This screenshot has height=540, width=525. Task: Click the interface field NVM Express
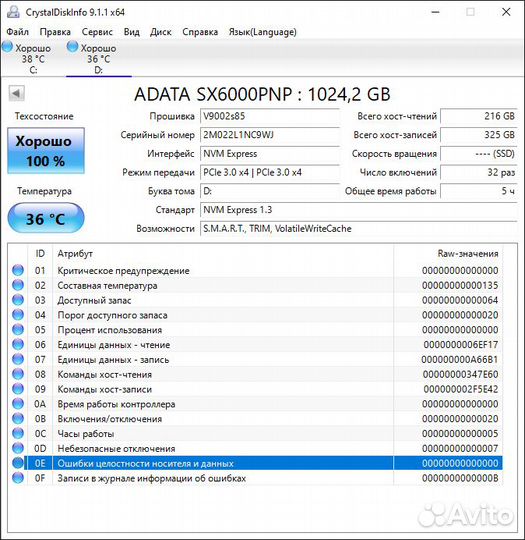(270, 154)
